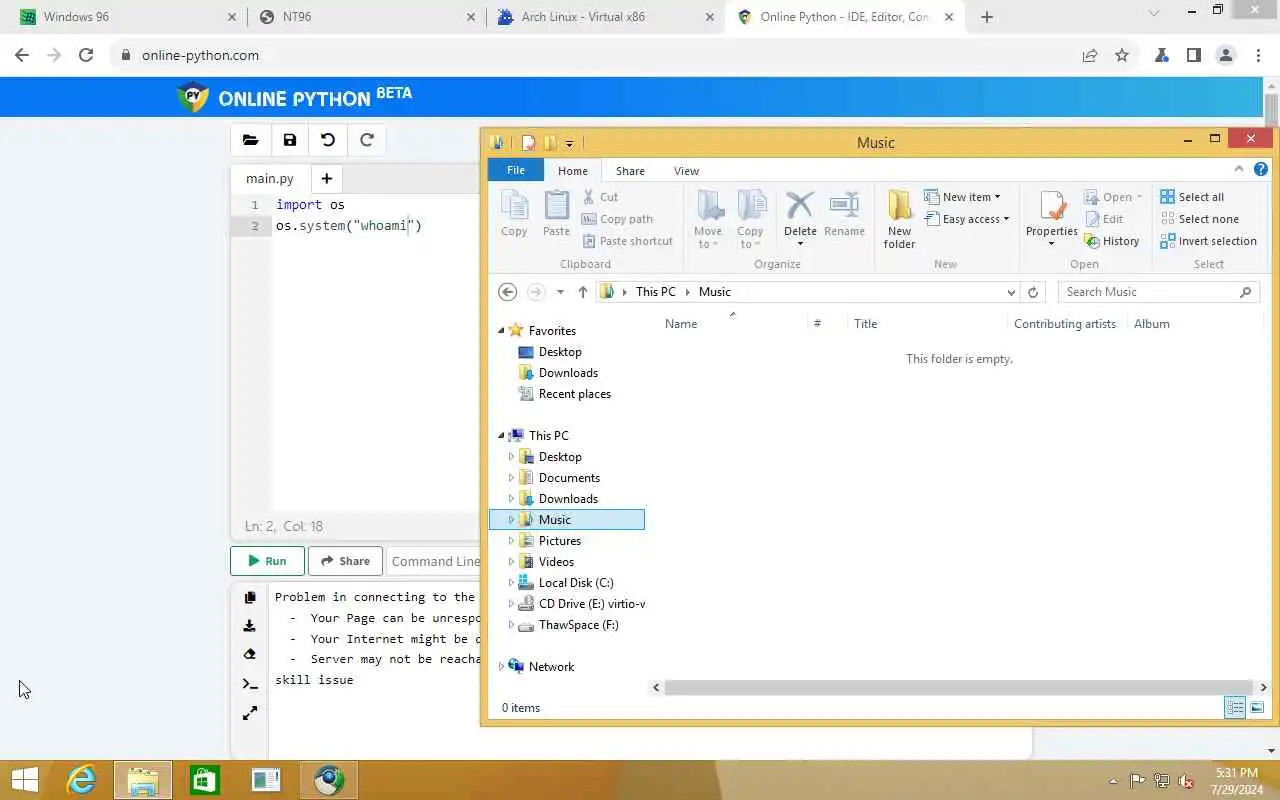Open terminal prompt icon in console sidebar
This screenshot has width=1280, height=800.
click(250, 684)
